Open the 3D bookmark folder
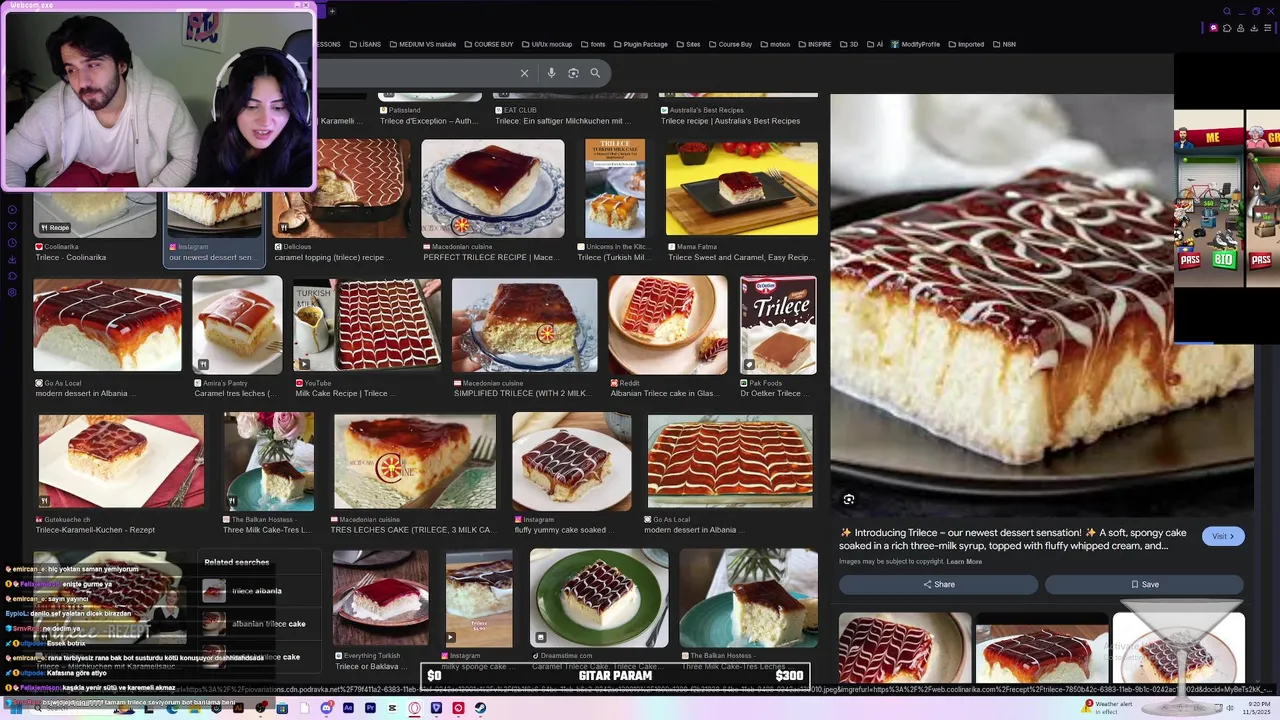The image size is (1280, 720). (849, 44)
